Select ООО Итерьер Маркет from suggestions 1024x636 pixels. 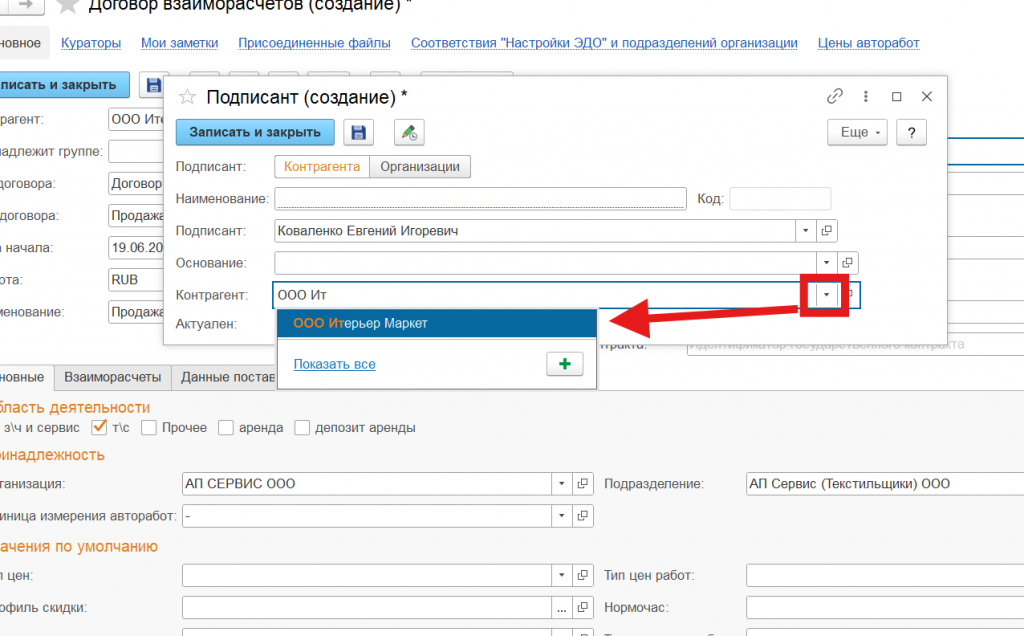[360, 323]
